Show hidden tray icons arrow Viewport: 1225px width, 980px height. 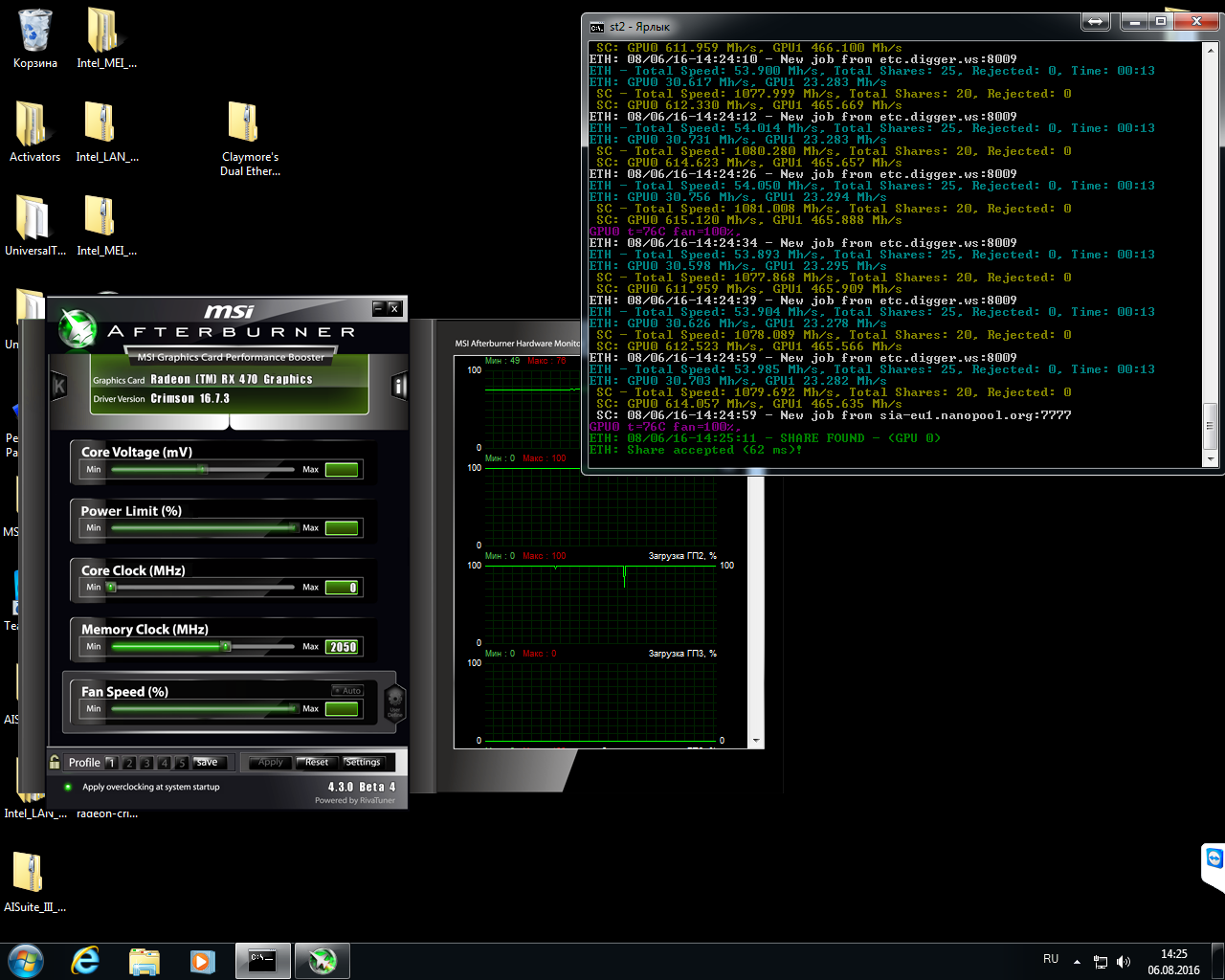[1077, 962]
